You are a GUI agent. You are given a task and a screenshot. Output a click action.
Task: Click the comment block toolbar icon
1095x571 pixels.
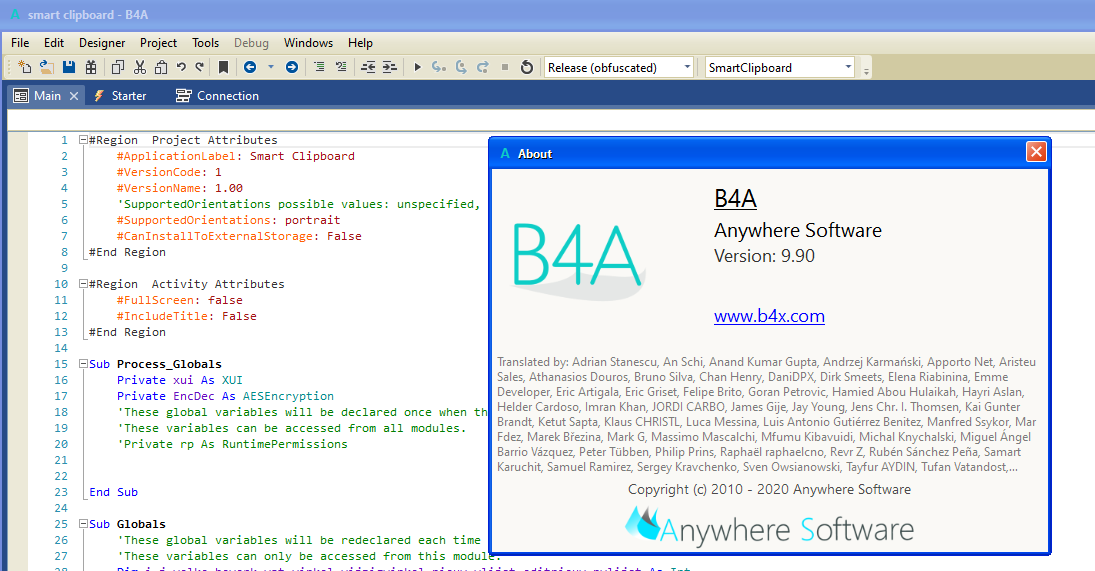tap(319, 67)
